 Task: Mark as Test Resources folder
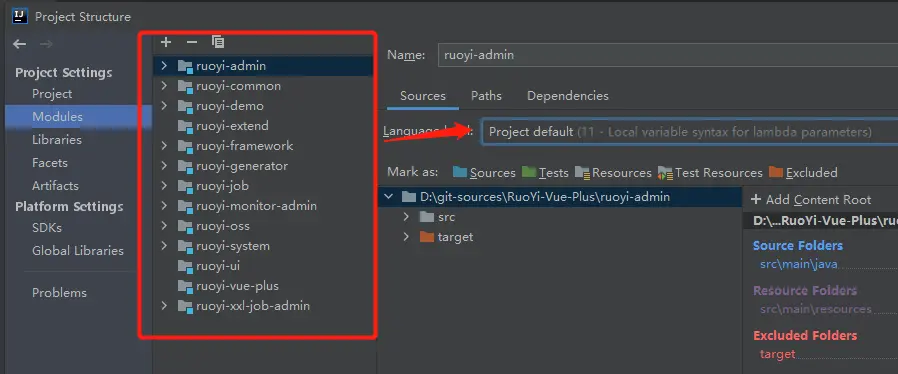click(710, 172)
